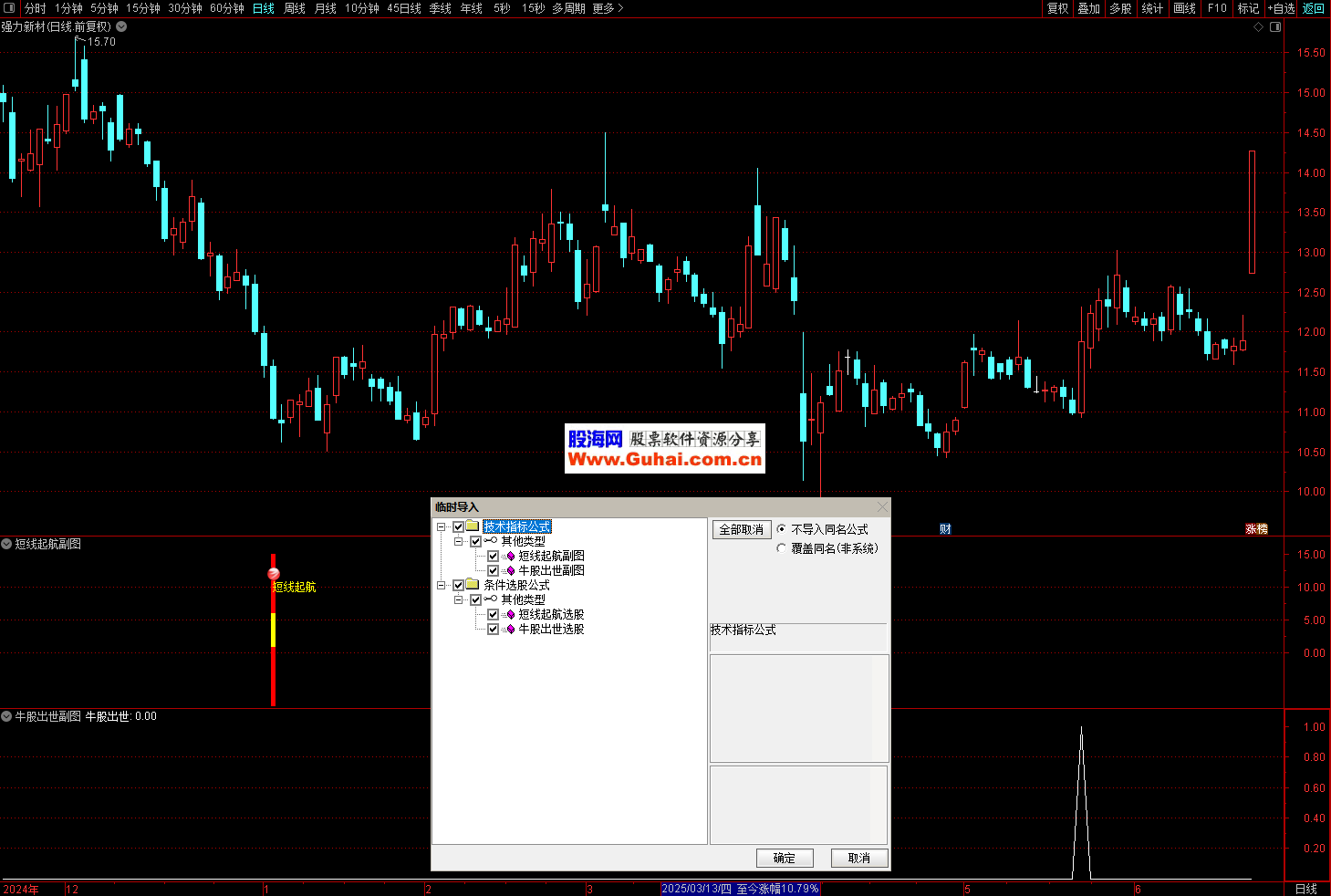1331x896 pixels.
Task: Expand the 更多 periods menu
Action: coord(608,8)
